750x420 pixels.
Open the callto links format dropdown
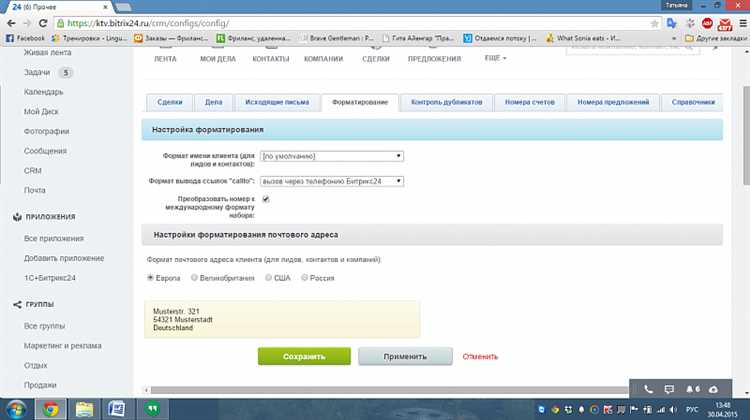tap(331, 181)
